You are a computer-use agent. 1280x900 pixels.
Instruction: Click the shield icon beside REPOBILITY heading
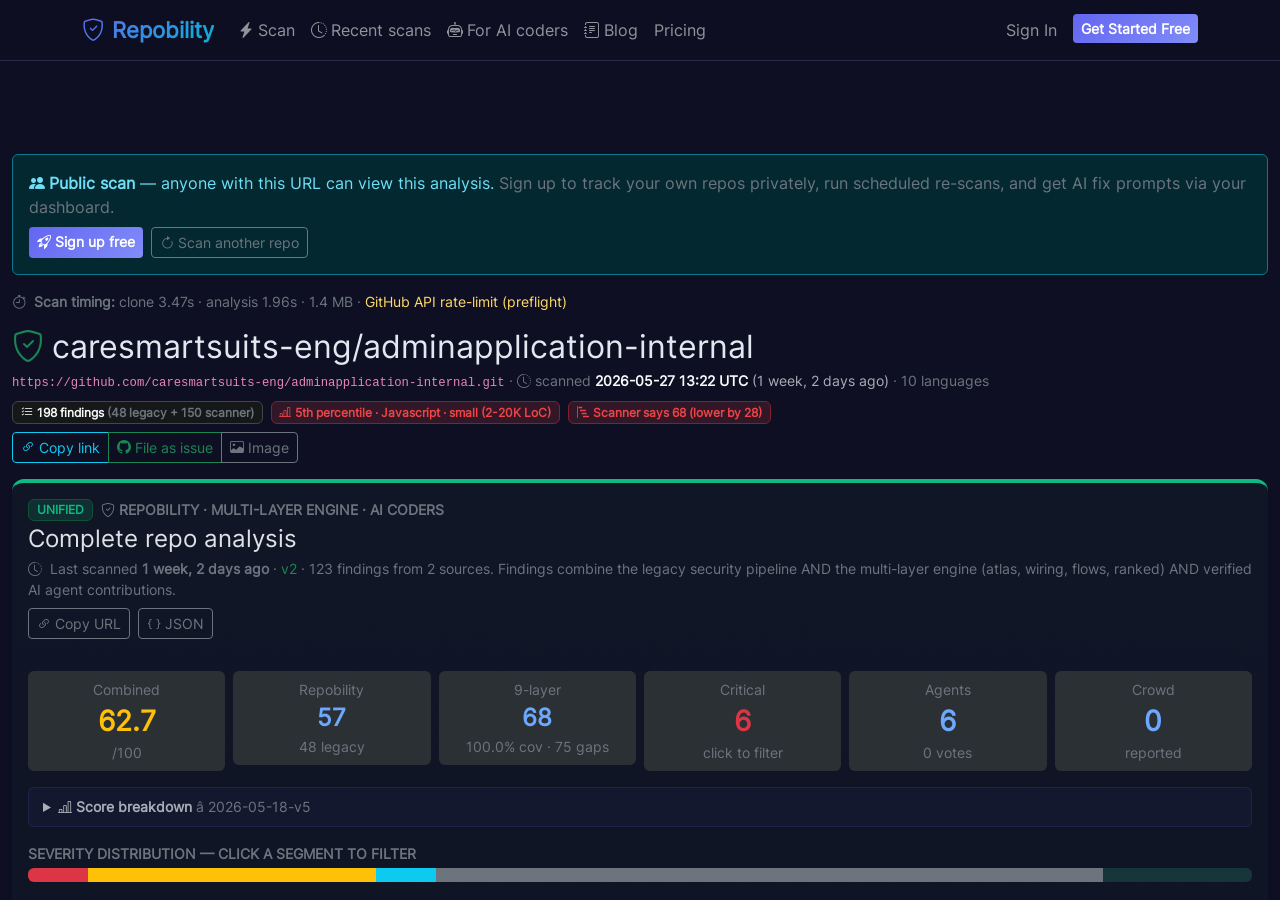(x=108, y=510)
